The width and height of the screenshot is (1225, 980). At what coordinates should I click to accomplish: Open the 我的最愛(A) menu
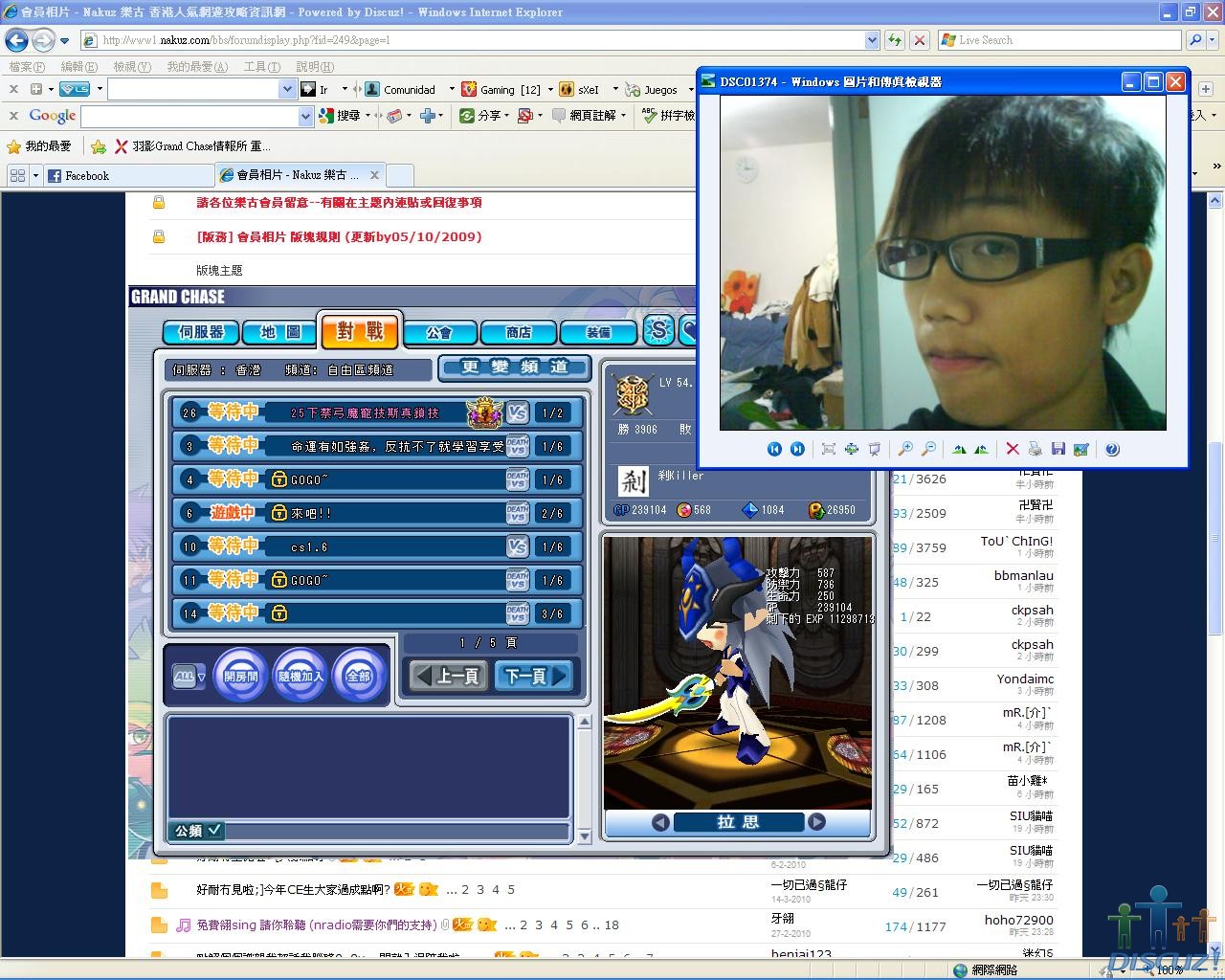tap(197, 66)
